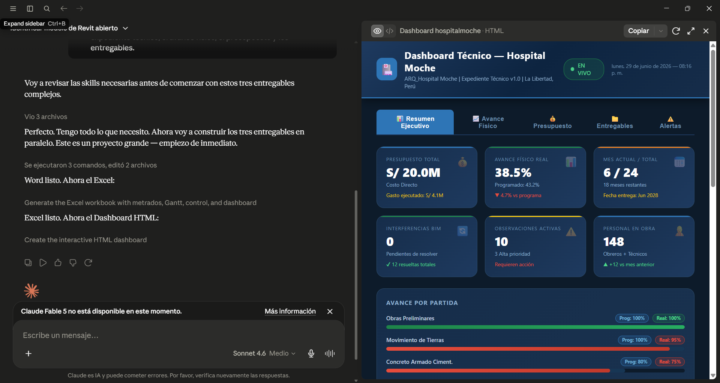720x383 pixels.
Task: Click the hospital dashboard logo icon
Action: tap(387, 69)
